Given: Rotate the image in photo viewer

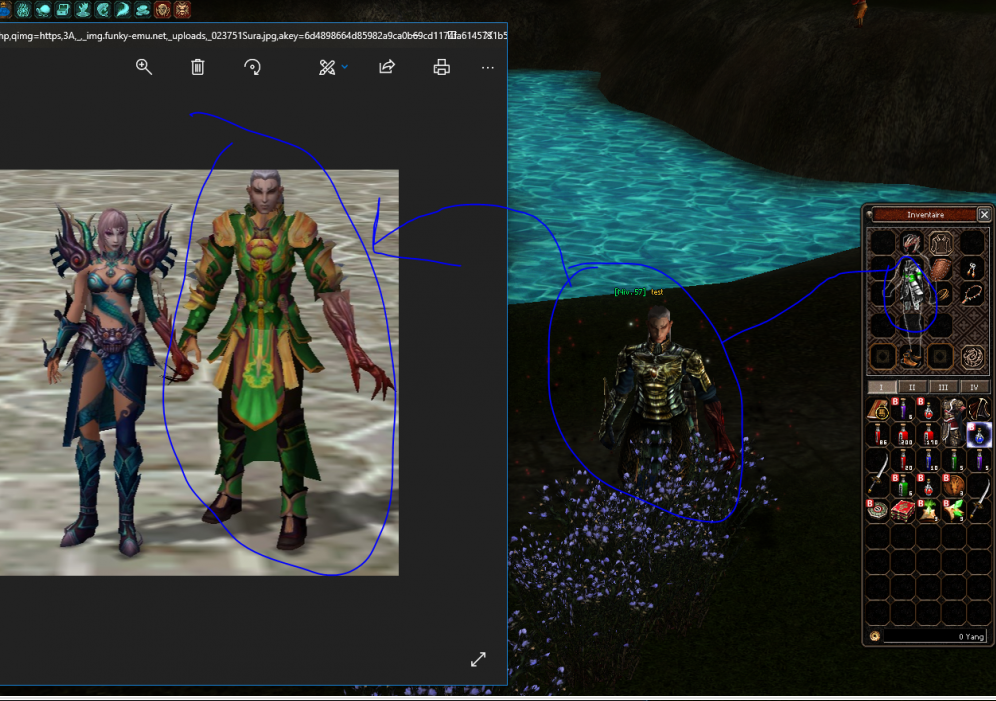Looking at the screenshot, I should pyautogui.click(x=252, y=67).
